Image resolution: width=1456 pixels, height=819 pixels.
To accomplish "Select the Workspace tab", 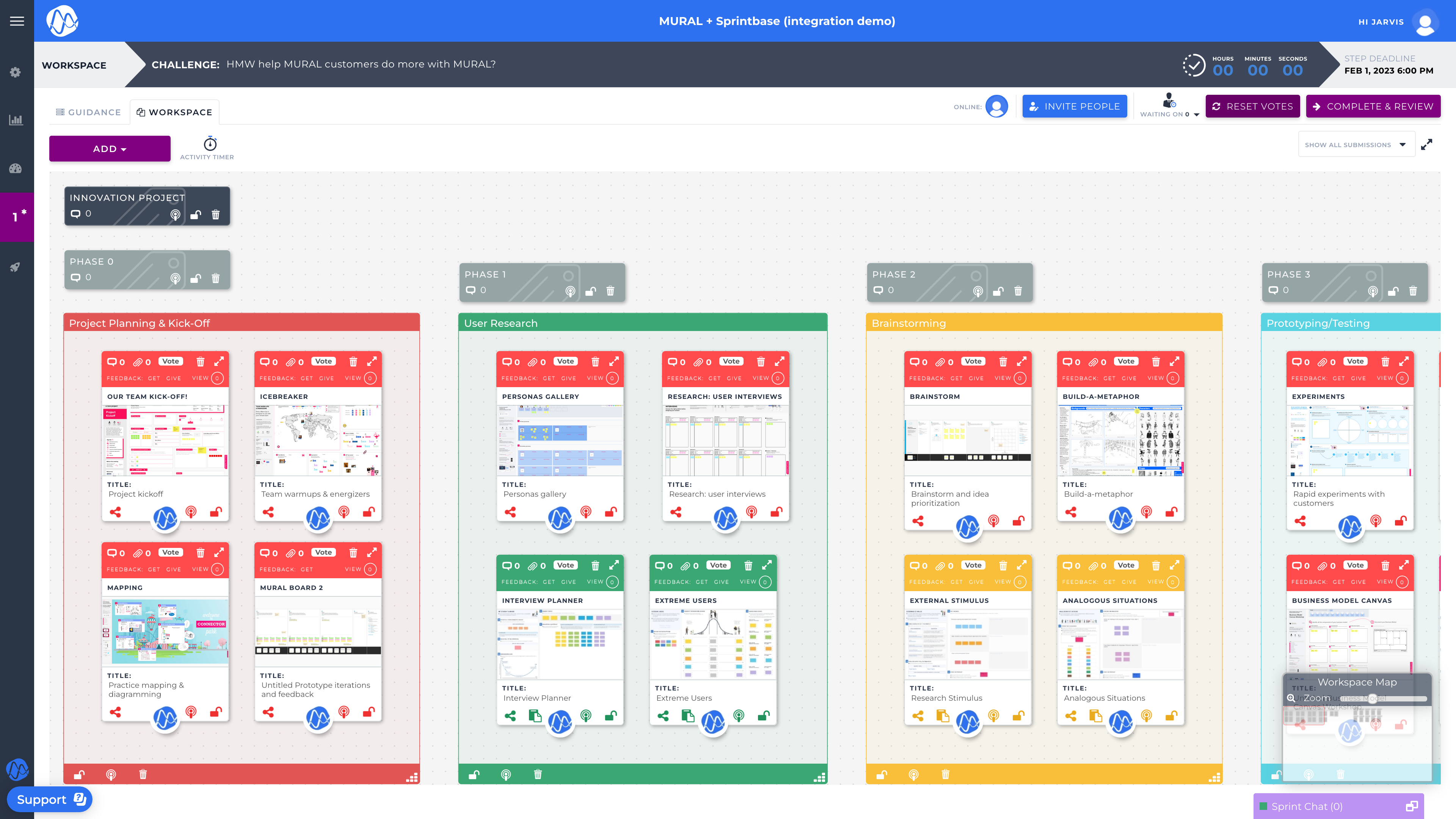I will 175,112.
